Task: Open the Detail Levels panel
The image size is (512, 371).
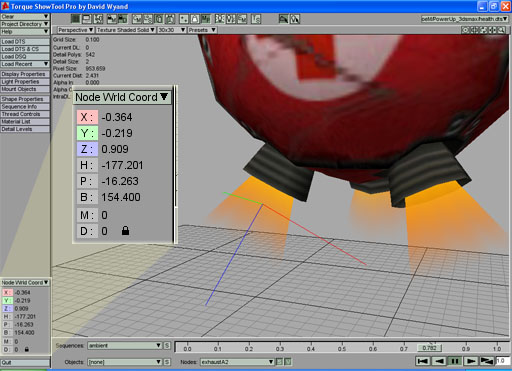Action: click(25, 129)
